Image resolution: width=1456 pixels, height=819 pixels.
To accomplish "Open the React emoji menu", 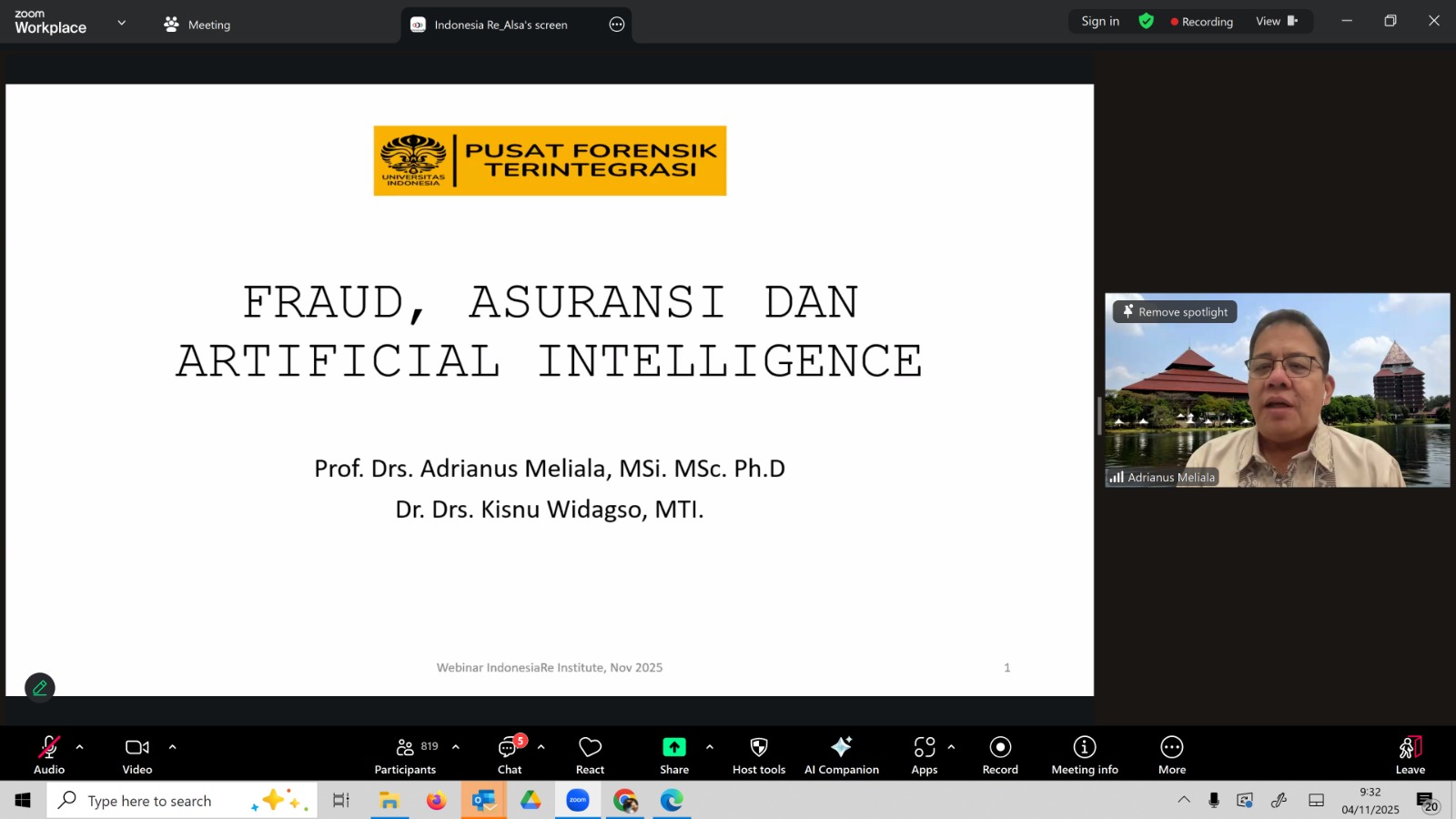I will 590,754.
